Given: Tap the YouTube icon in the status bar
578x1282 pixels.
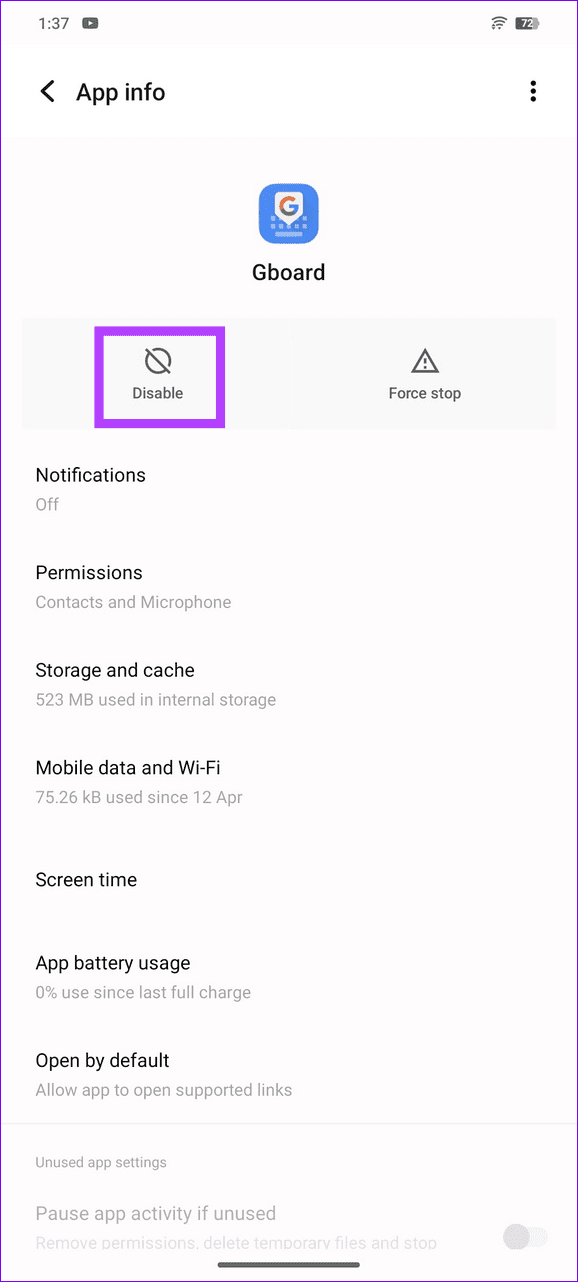Looking at the screenshot, I should coord(90,22).
